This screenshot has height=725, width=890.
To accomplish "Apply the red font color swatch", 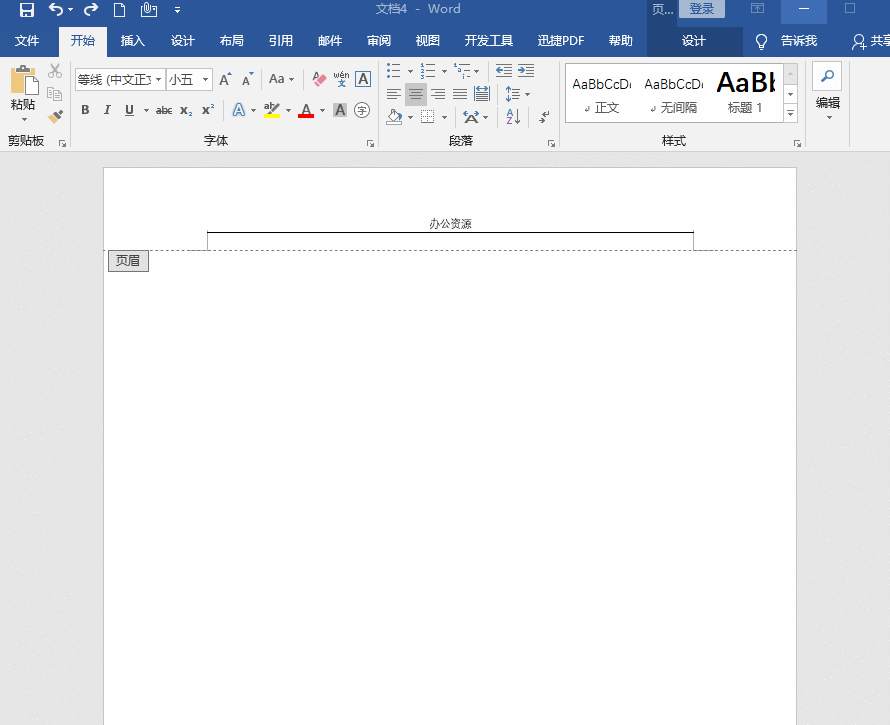I will point(306,110).
